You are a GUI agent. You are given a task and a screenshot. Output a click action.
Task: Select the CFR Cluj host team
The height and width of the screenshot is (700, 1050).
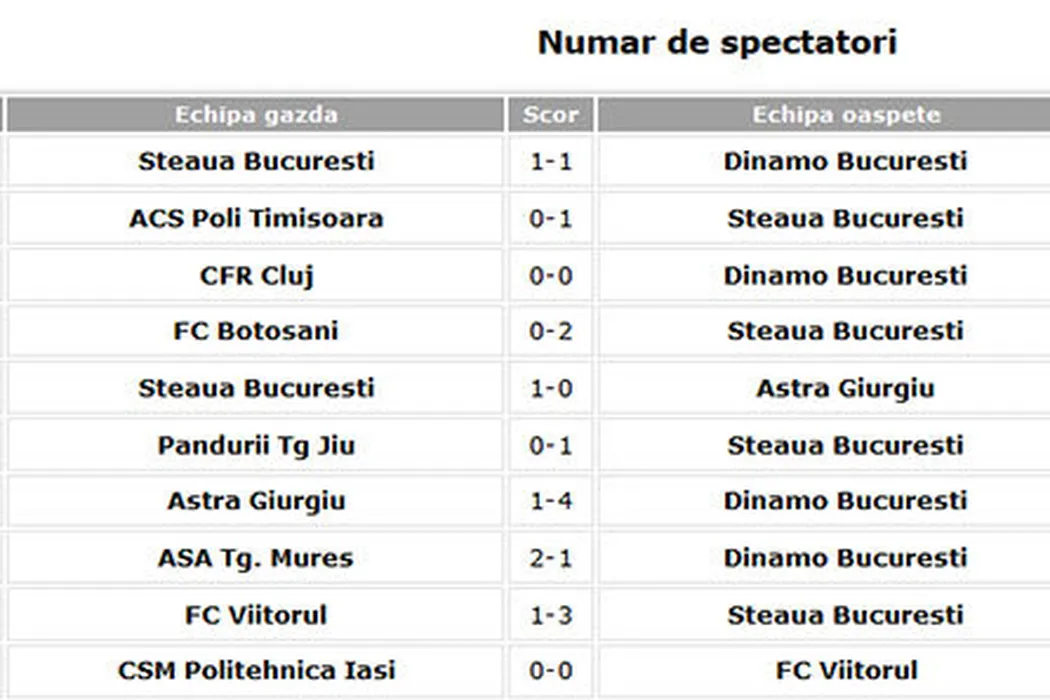[256, 275]
